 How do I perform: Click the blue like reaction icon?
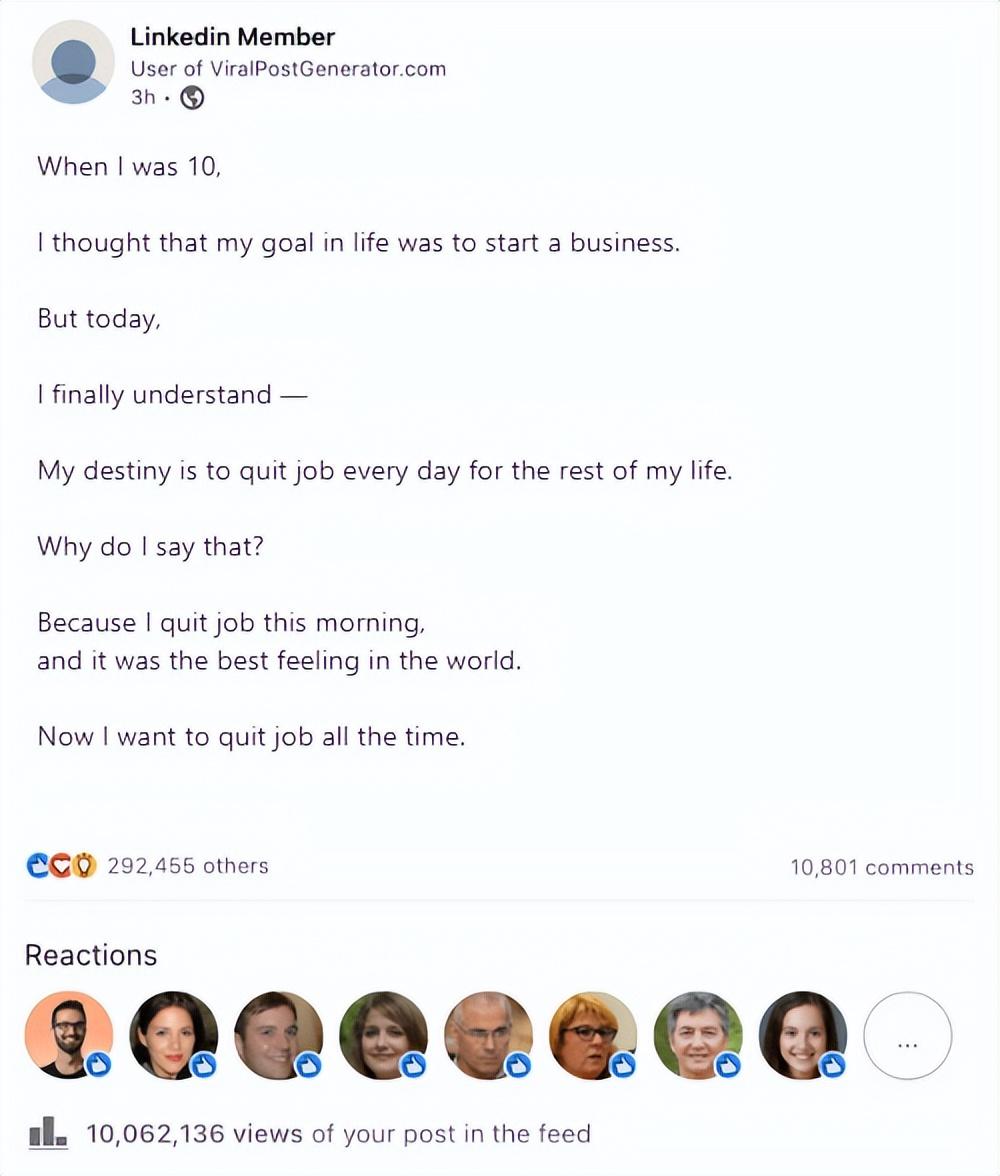click(x=38, y=865)
